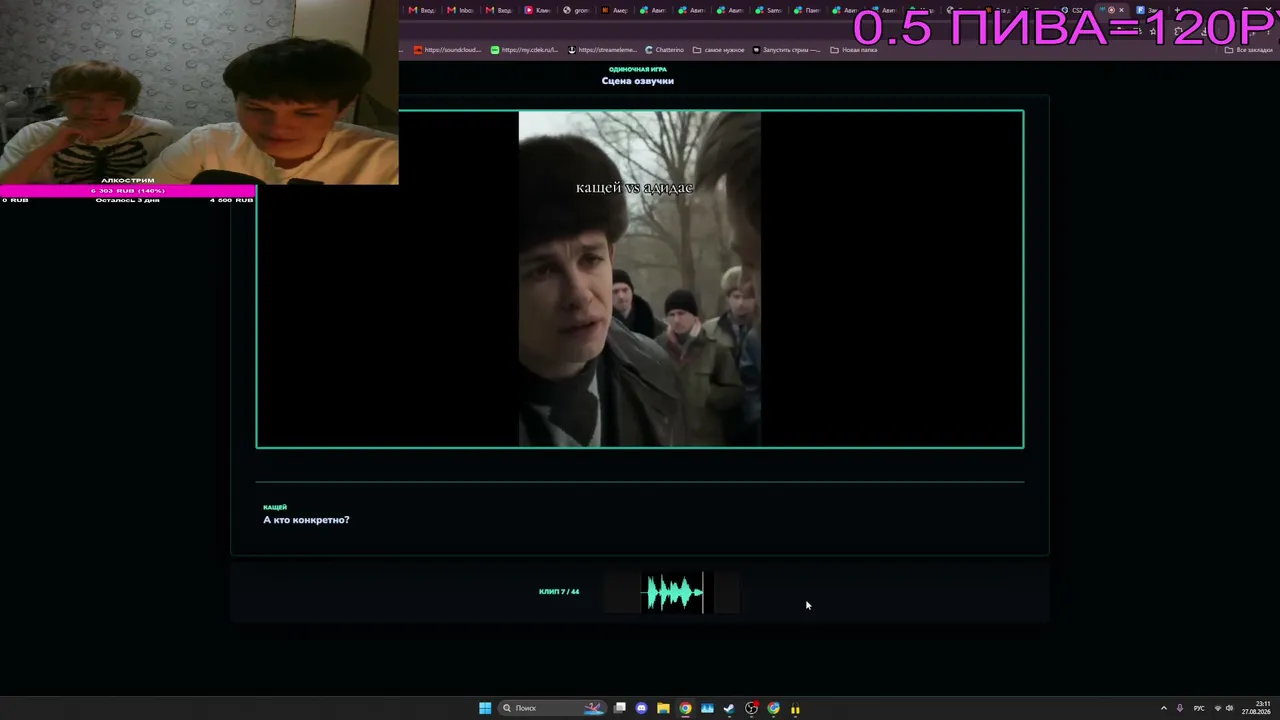Open the Все закладки bookmarks folder
1280x720 pixels.
1250,50
